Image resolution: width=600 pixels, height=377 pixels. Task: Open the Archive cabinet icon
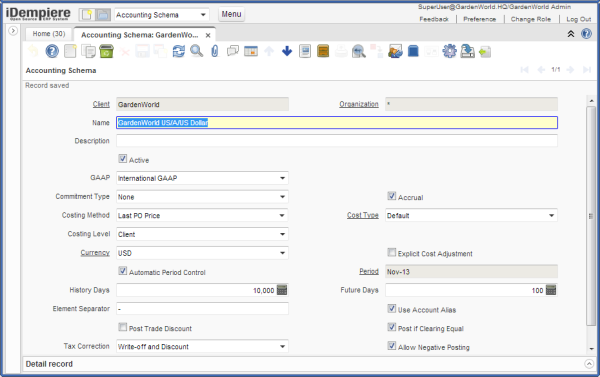click(x=323, y=51)
